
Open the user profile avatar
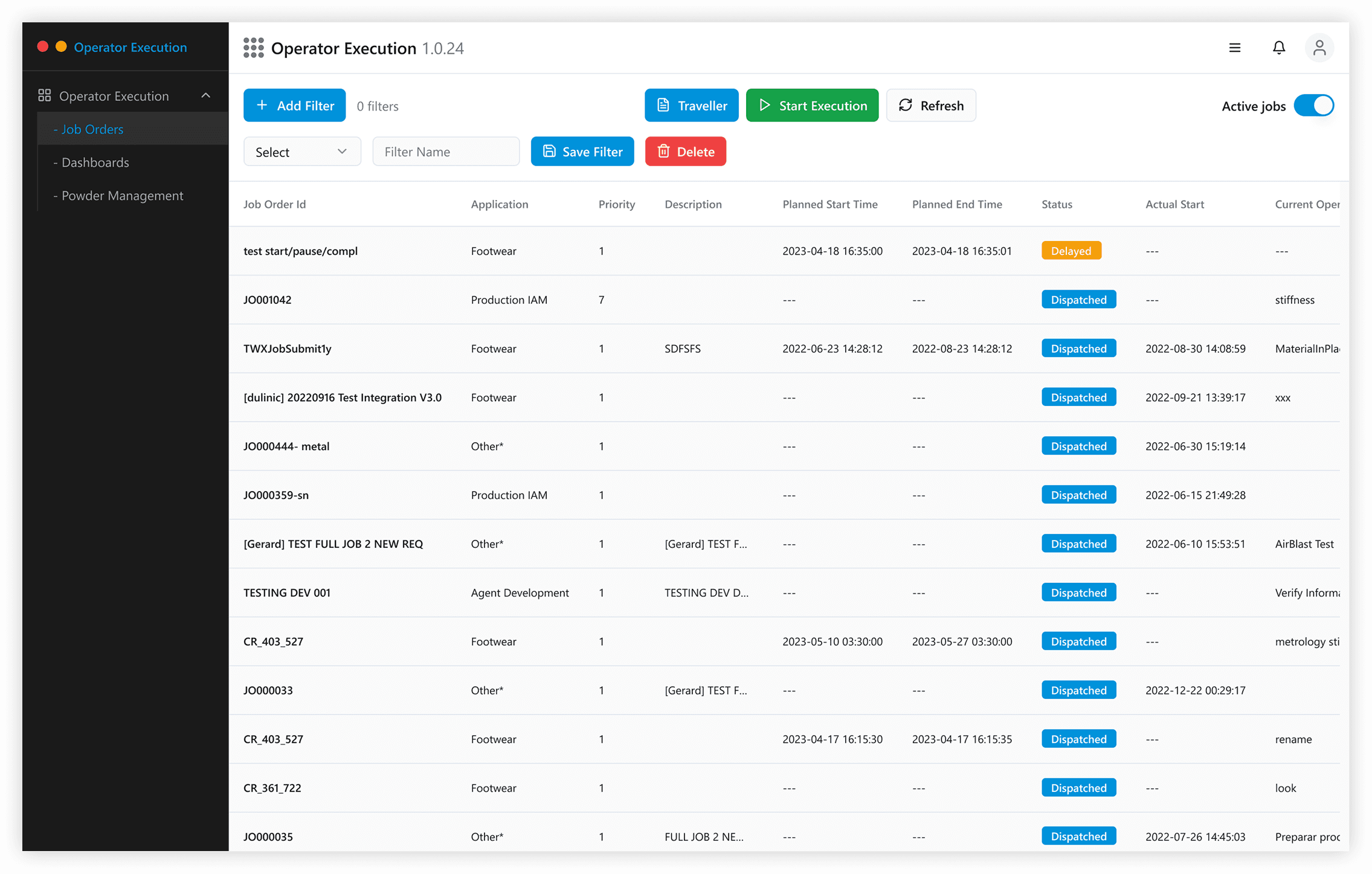click(1319, 48)
